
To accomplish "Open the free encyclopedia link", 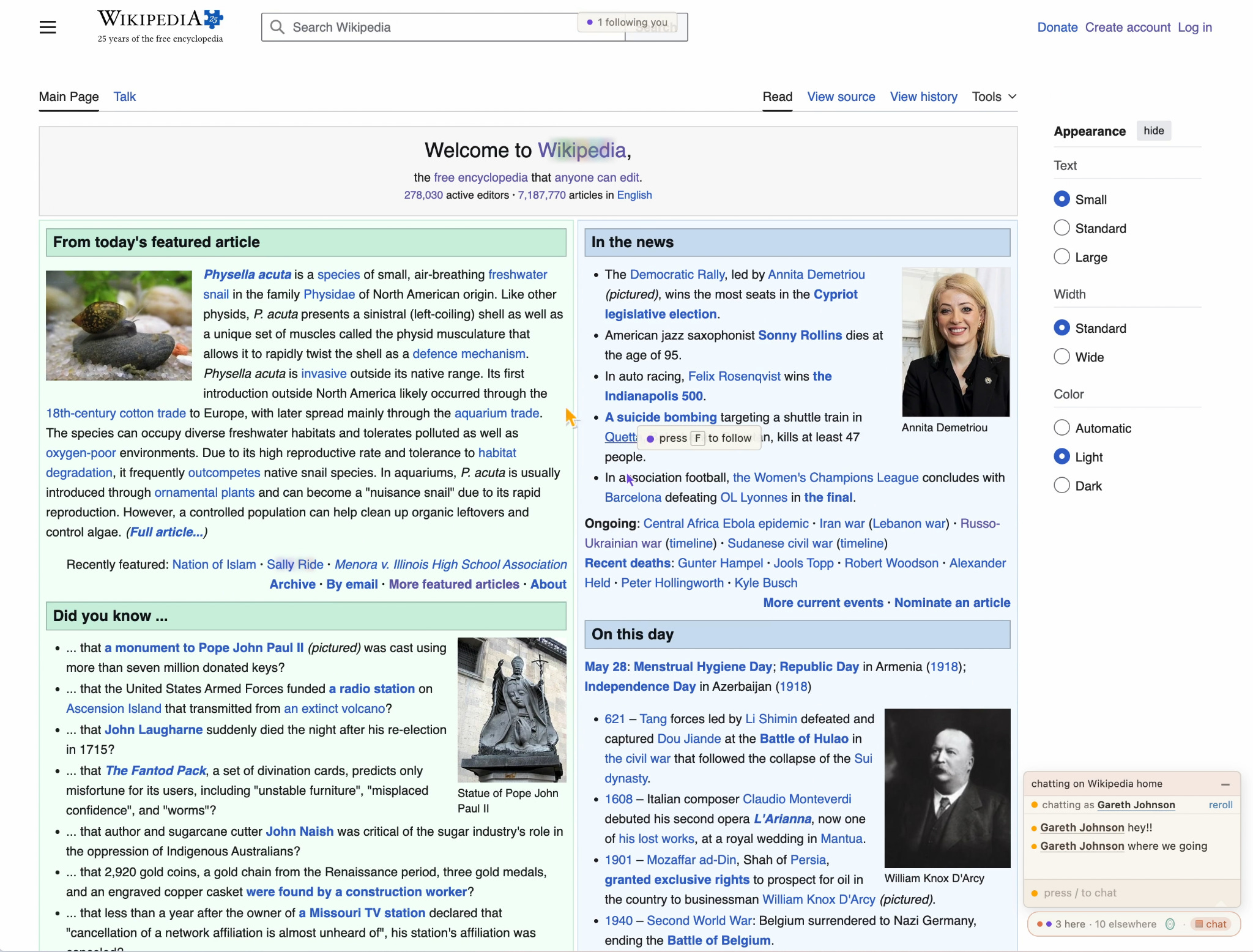I will (480, 177).
